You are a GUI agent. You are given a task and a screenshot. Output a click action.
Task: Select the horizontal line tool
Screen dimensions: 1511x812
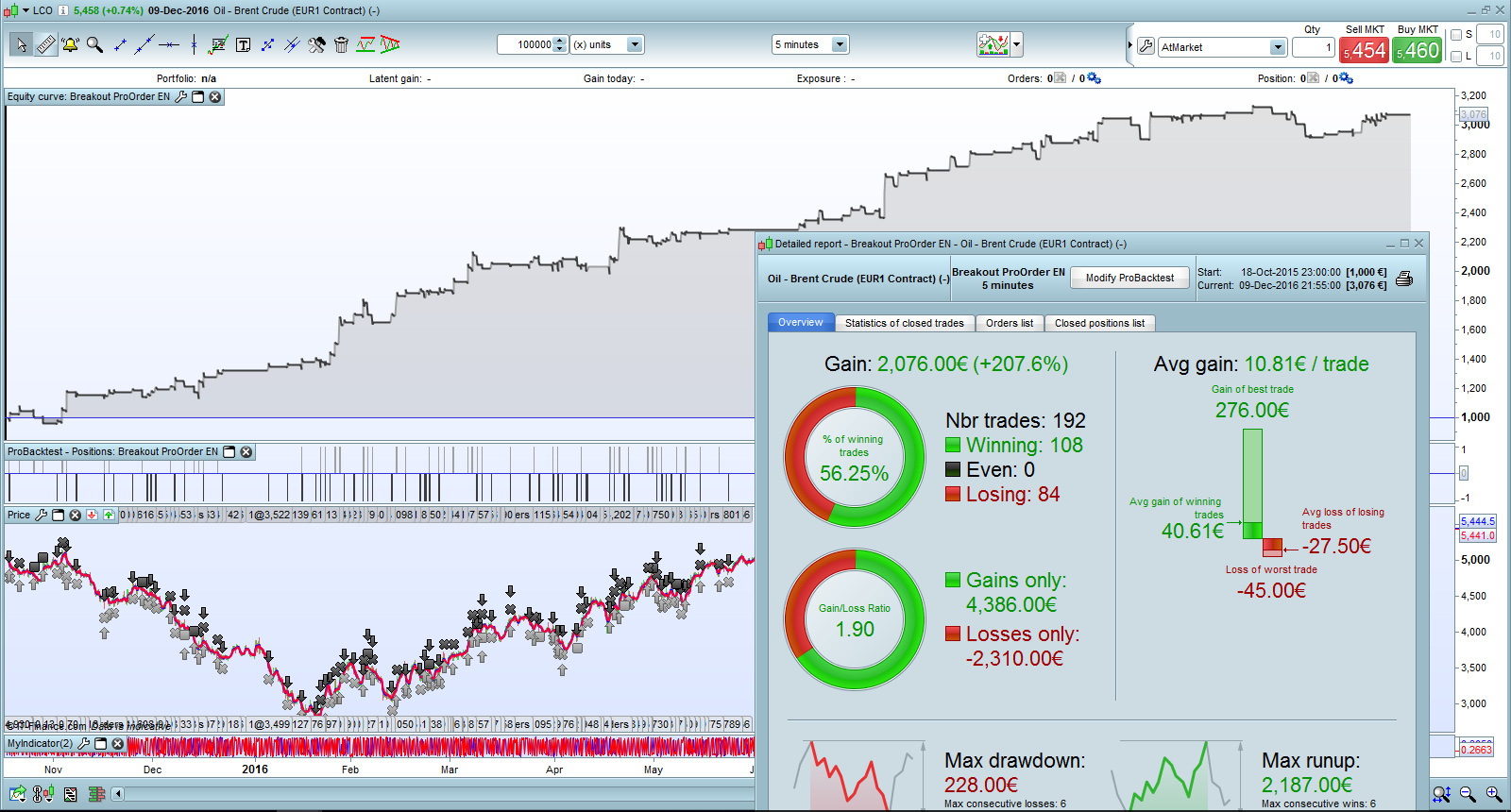click(x=169, y=44)
